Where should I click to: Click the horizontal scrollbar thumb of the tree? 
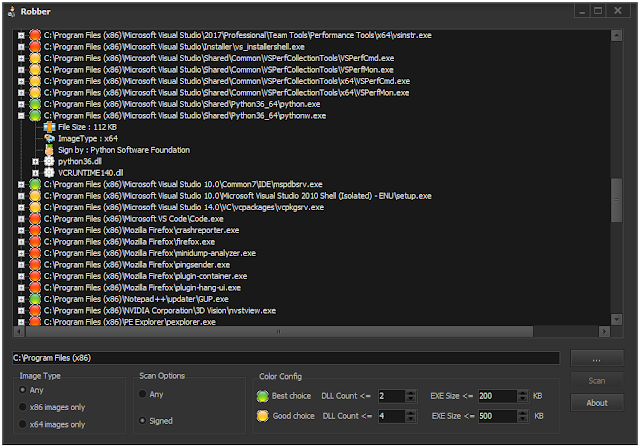coord(279,331)
